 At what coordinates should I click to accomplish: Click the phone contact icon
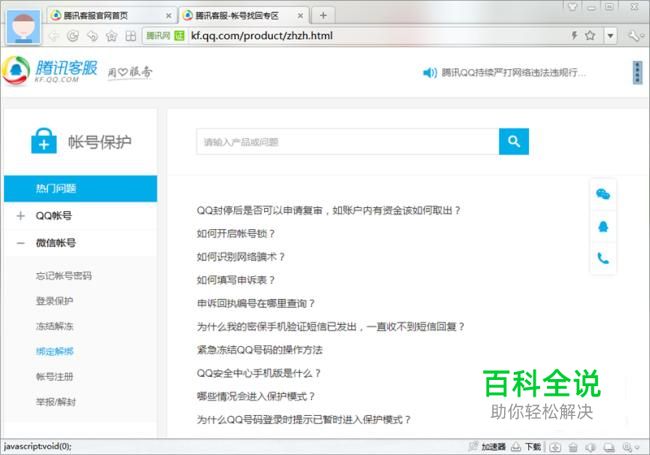coord(603,259)
